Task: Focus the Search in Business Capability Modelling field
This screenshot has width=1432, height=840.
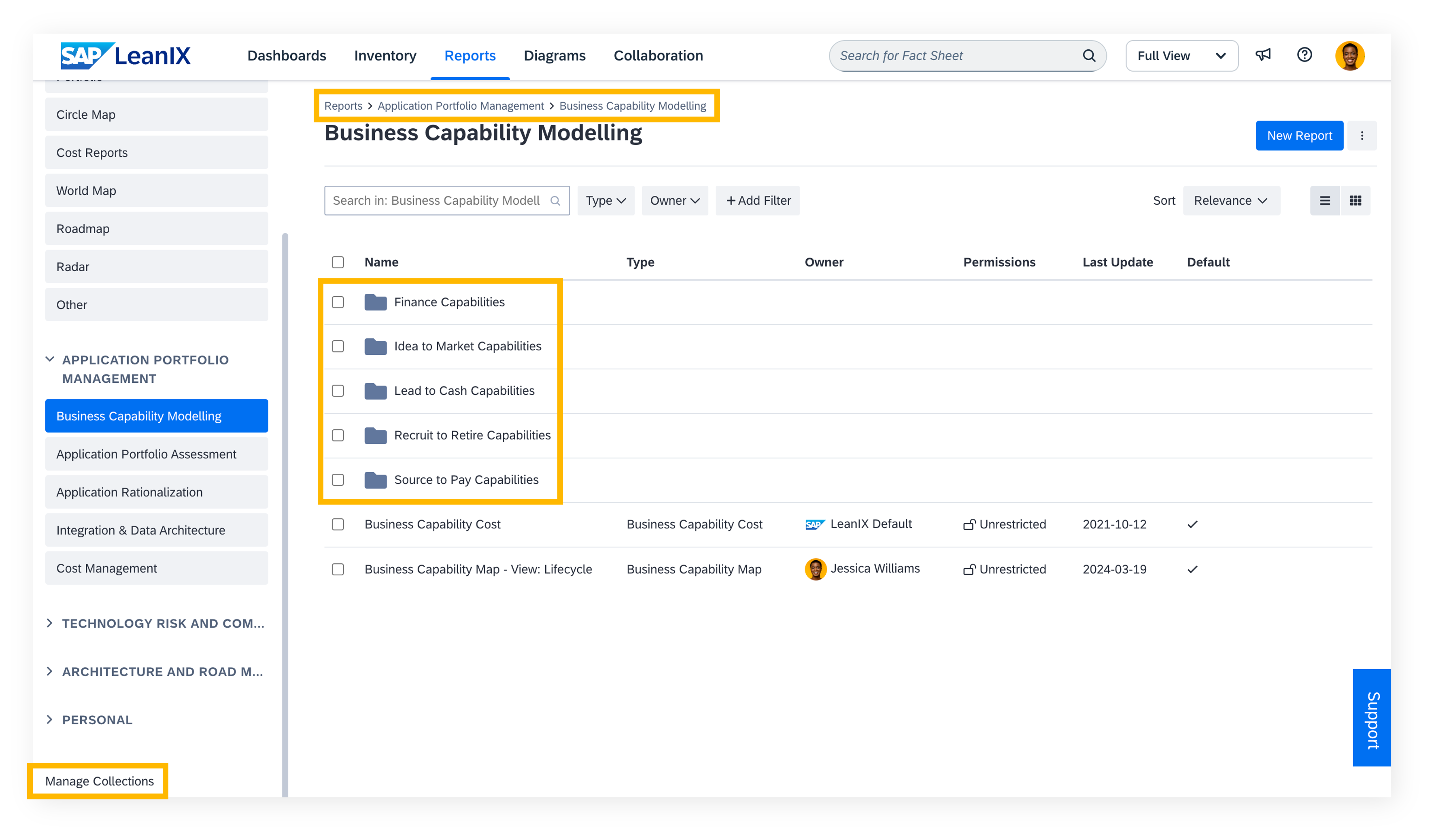Action: [447, 200]
